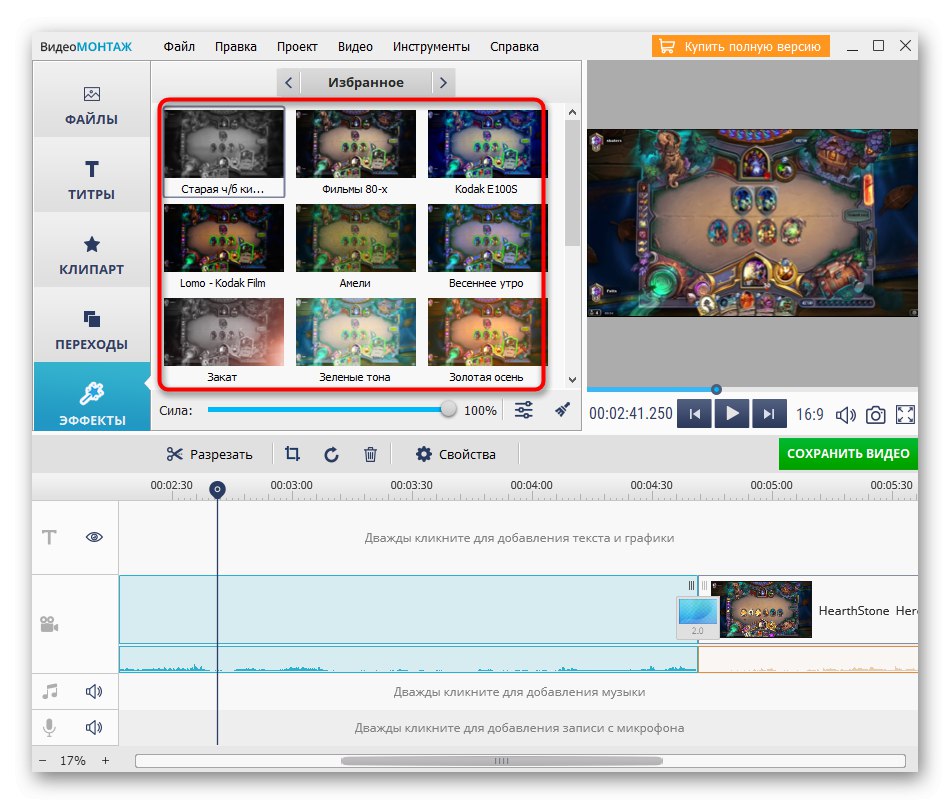Click Купить полную версию button
This screenshot has height=804, width=950.
tap(740, 47)
